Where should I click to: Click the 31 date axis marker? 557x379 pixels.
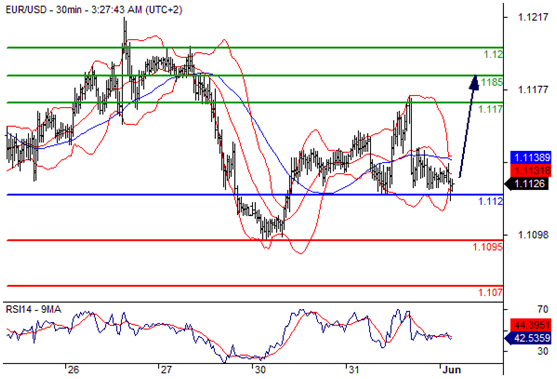353,370
